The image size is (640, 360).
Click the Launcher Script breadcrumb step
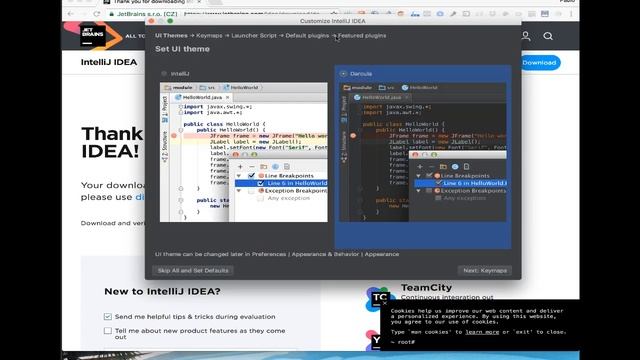(x=254, y=36)
